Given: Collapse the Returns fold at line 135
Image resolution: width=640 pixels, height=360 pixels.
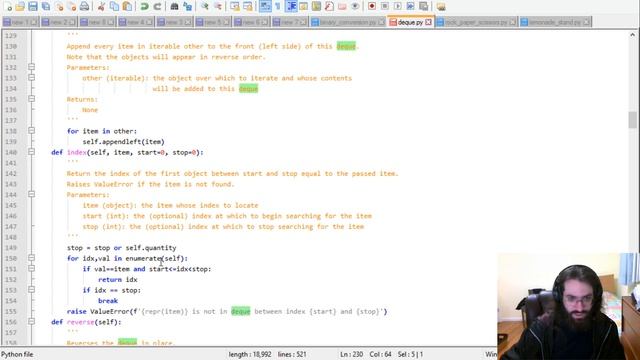Looking at the screenshot, I should pyautogui.click(x=31, y=99).
